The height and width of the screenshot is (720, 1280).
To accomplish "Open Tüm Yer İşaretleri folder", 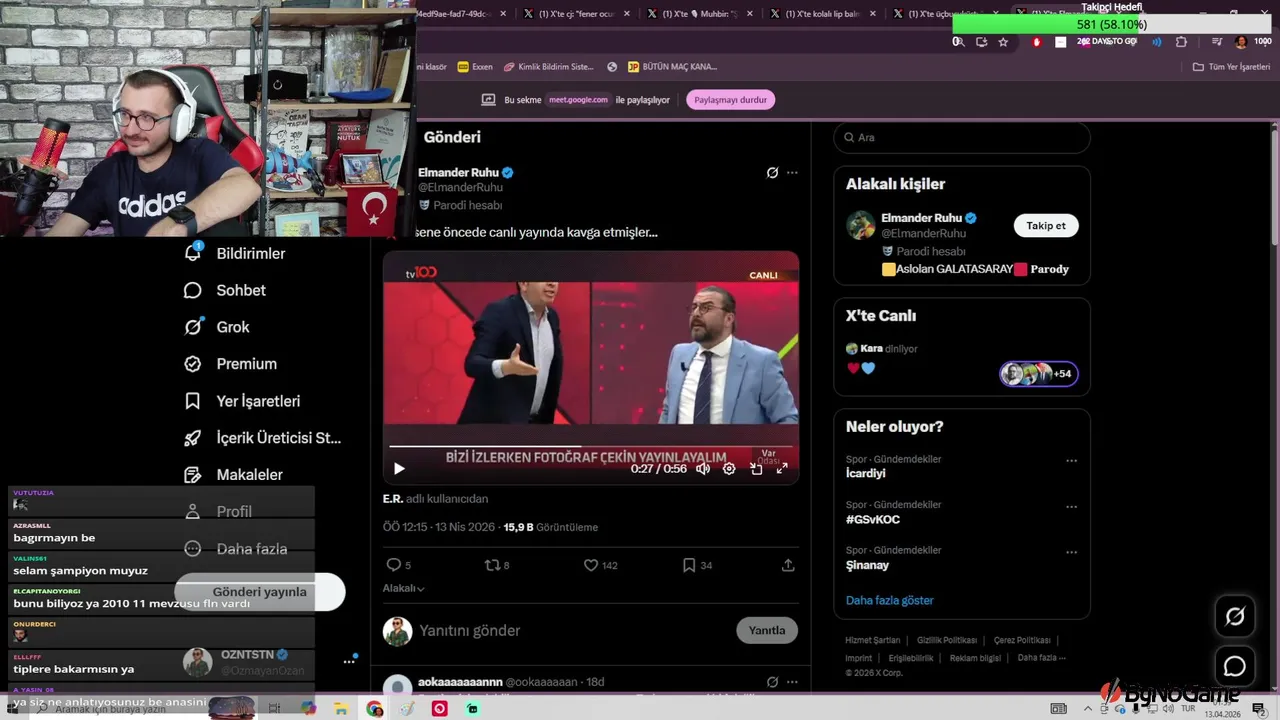I will (x=1231, y=67).
